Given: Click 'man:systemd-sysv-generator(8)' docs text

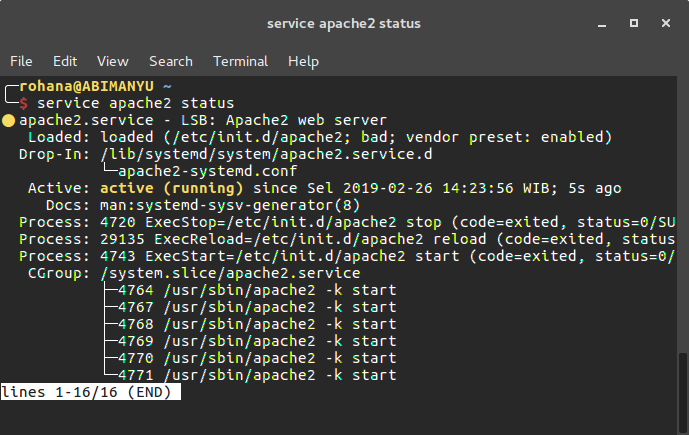Looking at the screenshot, I should tap(230, 205).
